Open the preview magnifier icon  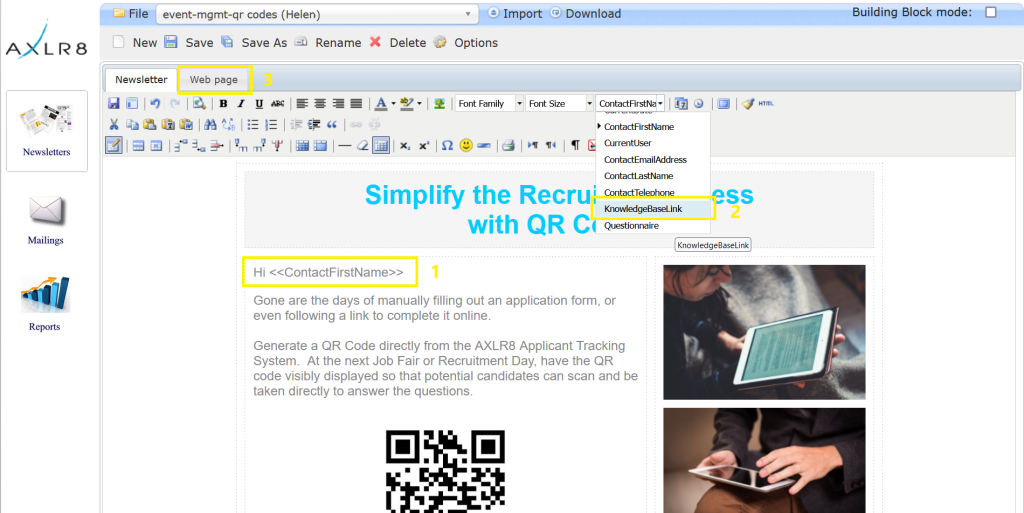point(199,103)
